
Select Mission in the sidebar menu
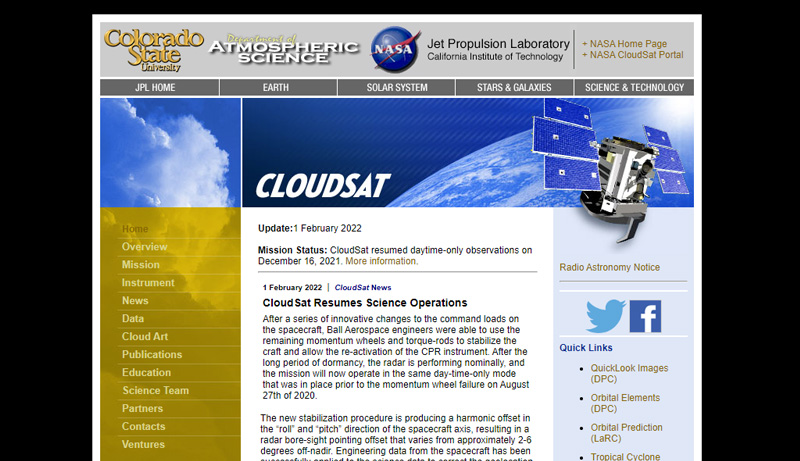140,265
